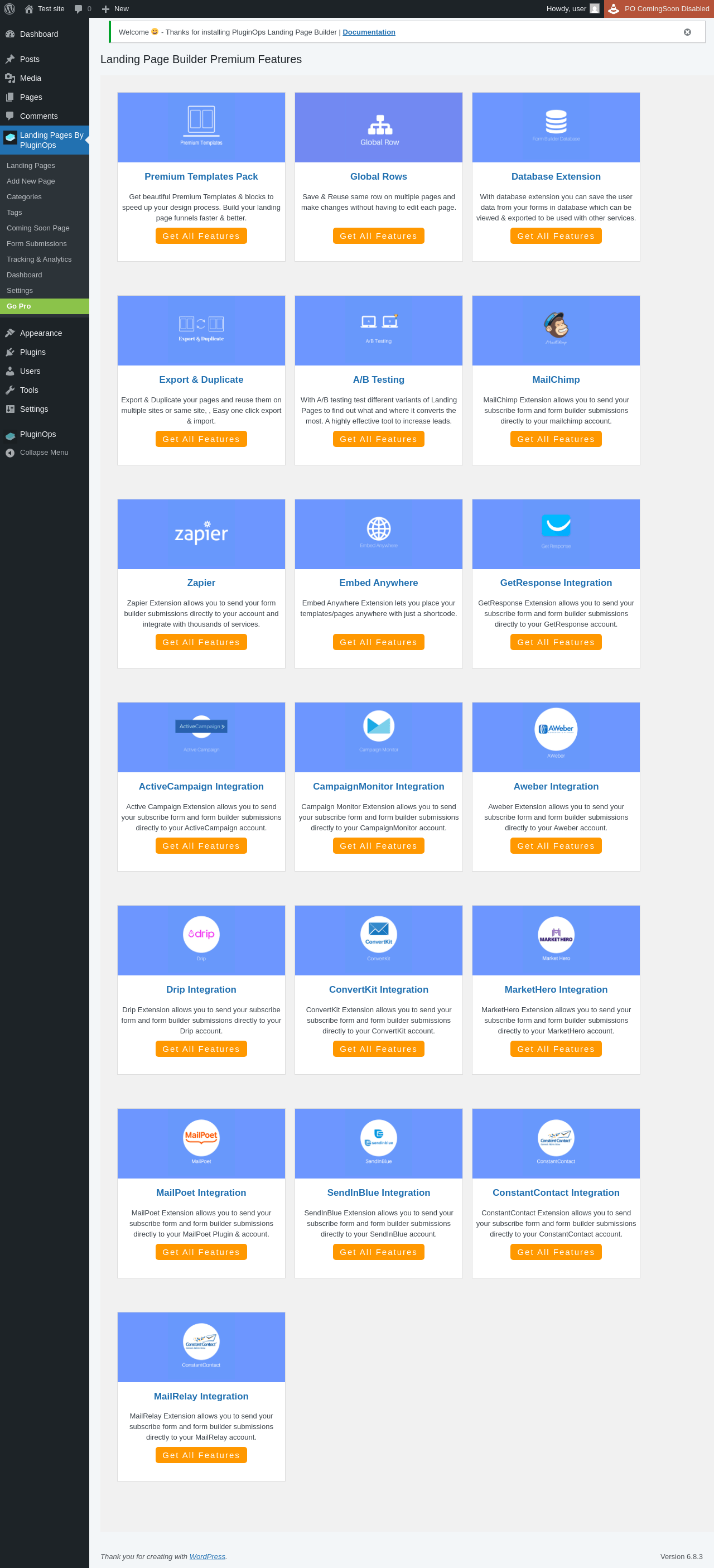Follow the WordPress link in footer

(207, 1556)
